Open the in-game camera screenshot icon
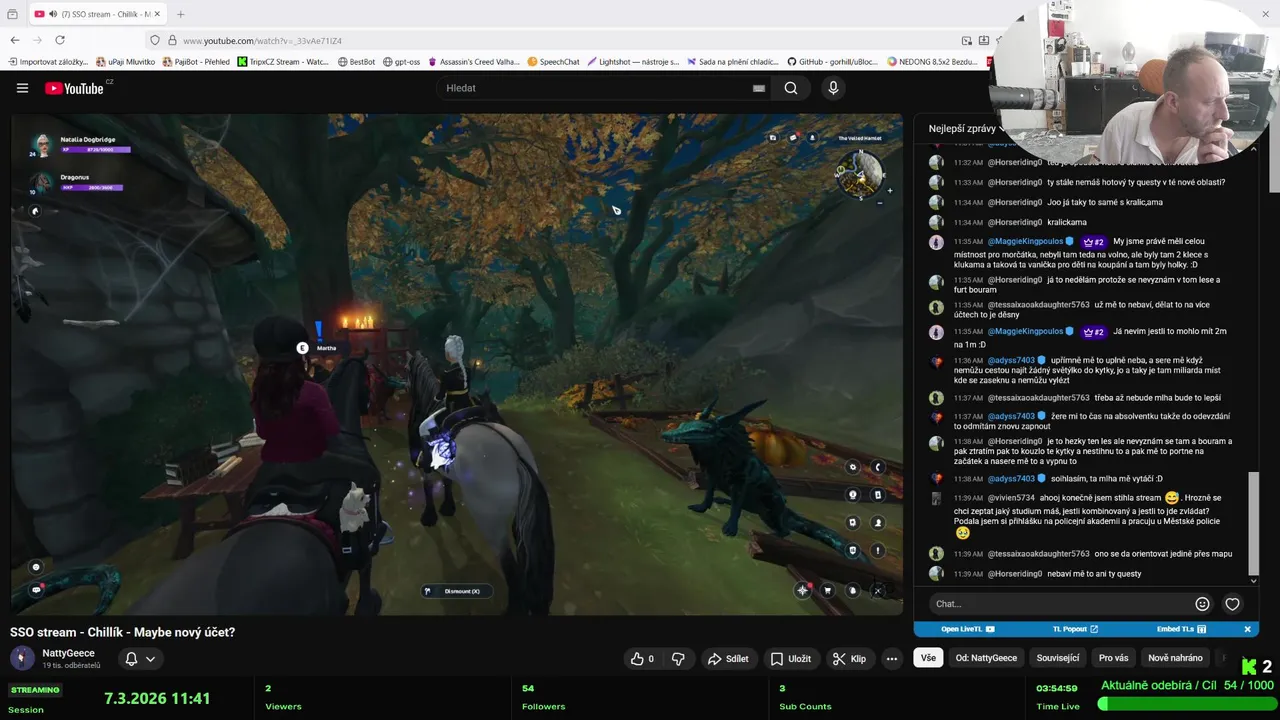The width and height of the screenshot is (1280, 720). click(773, 137)
